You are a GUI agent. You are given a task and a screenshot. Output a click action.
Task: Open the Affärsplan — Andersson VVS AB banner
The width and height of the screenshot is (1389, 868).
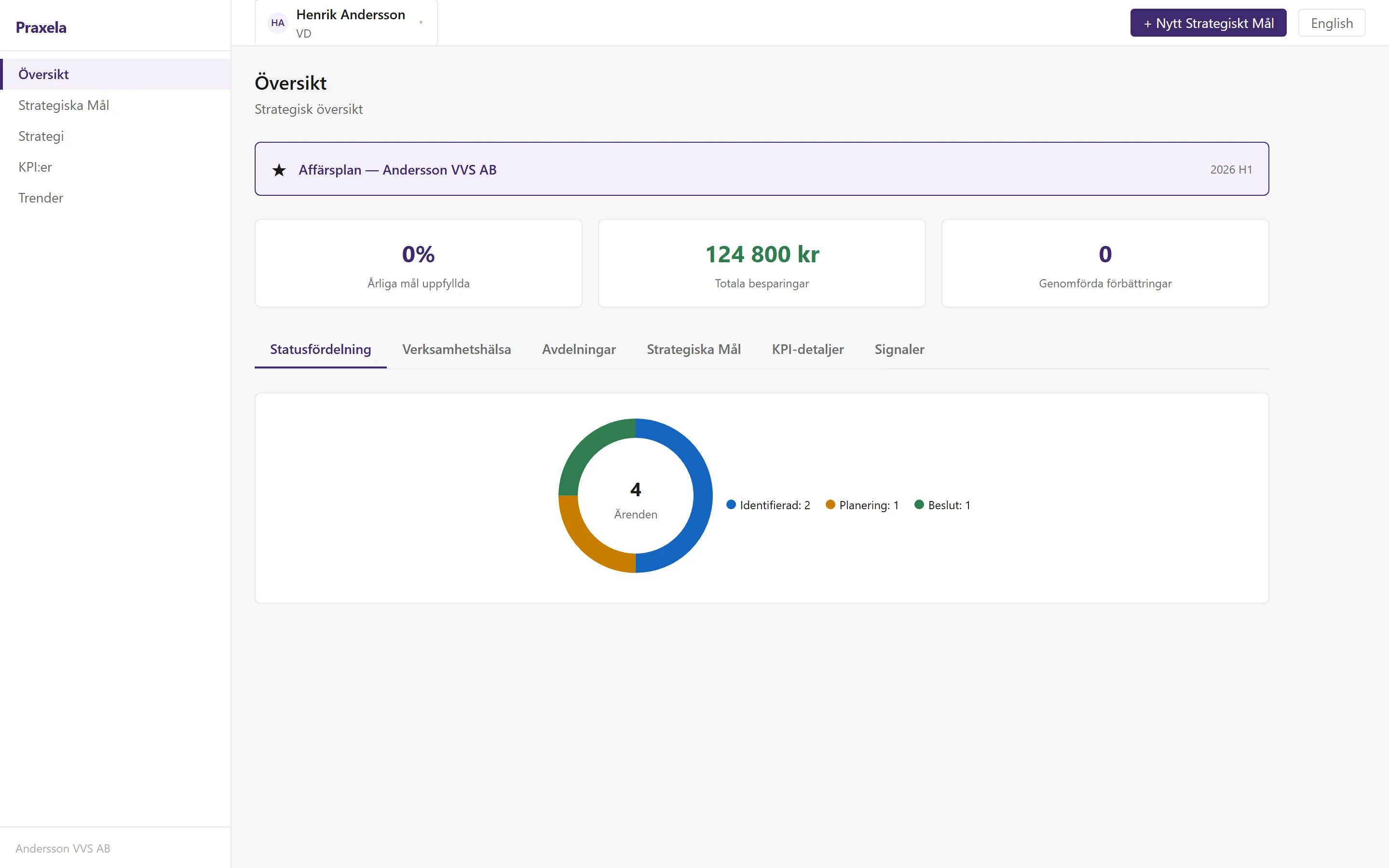click(x=762, y=169)
